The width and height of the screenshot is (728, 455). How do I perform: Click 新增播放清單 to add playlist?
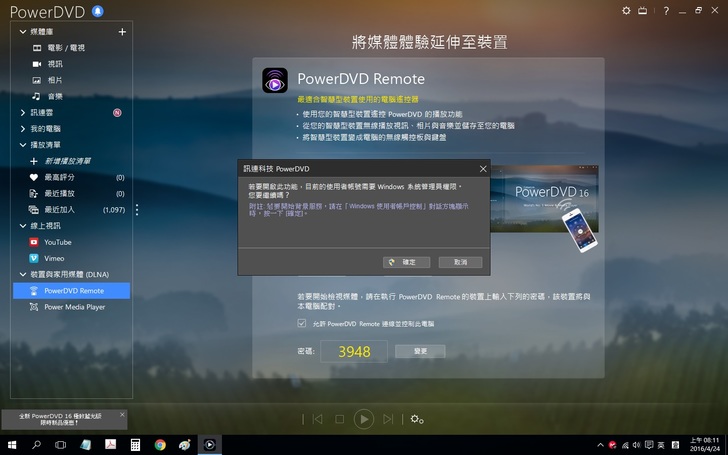[67, 161]
